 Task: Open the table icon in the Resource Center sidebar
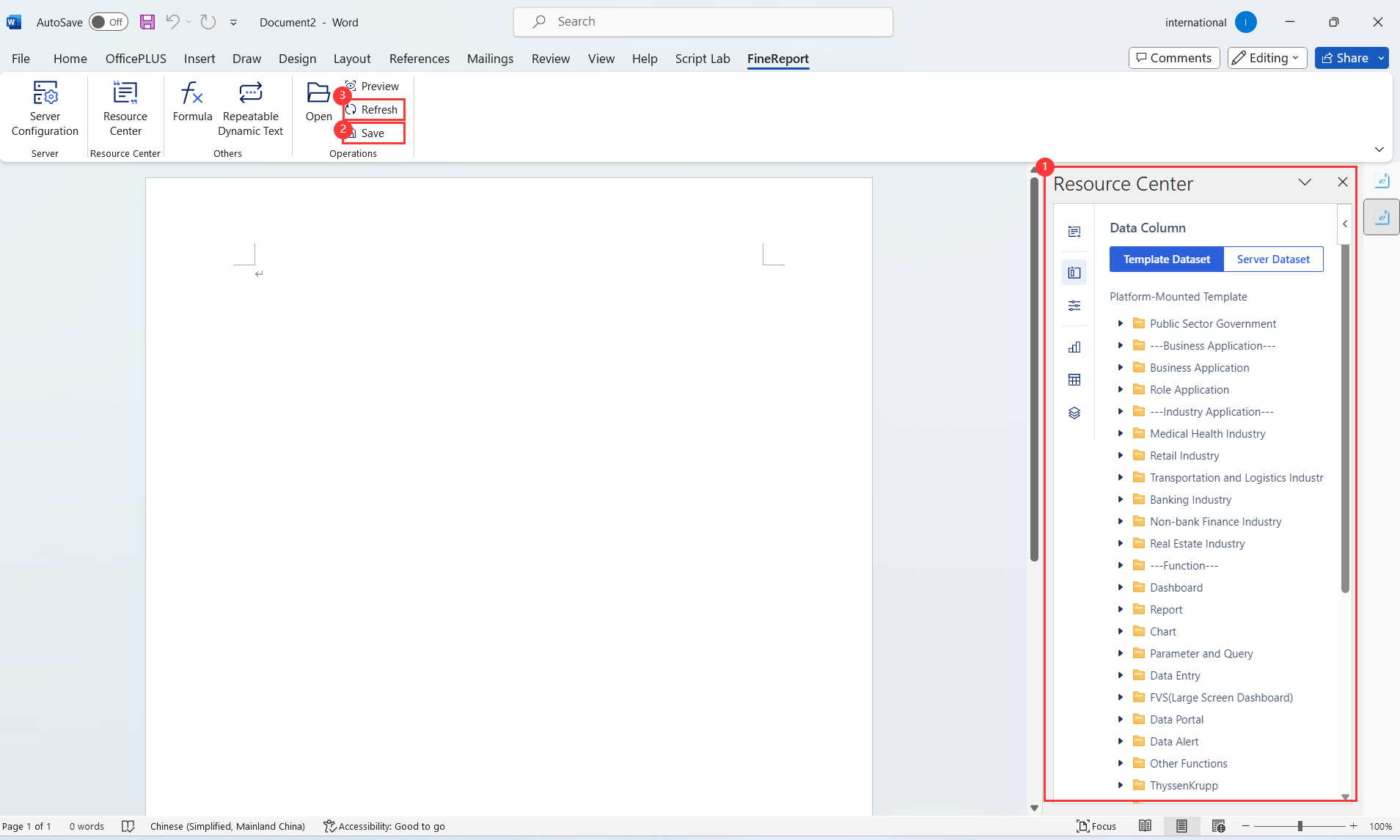tap(1074, 380)
